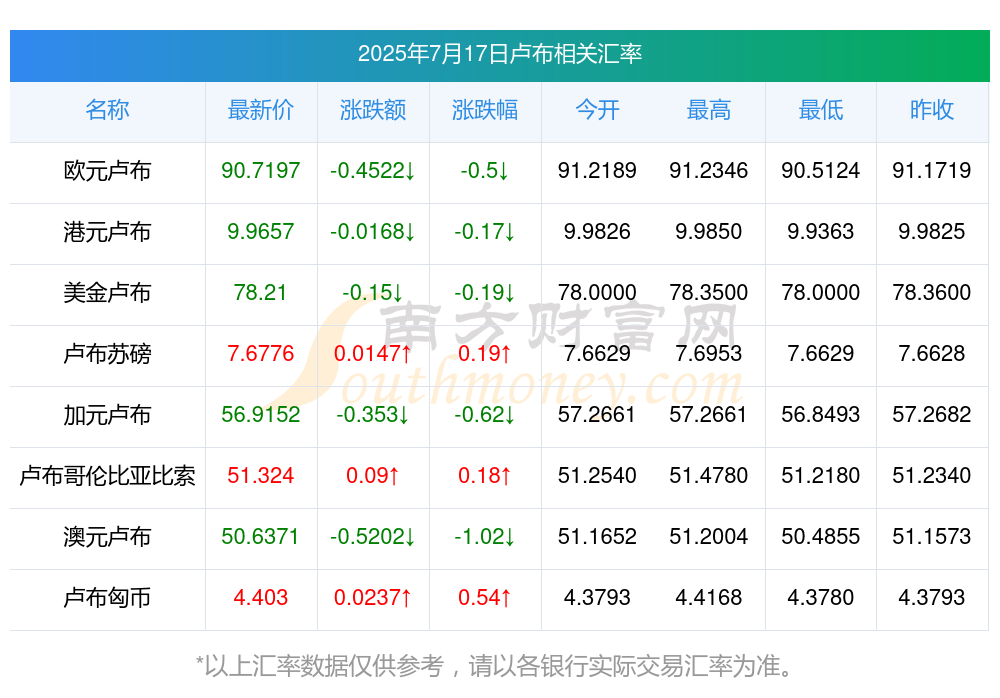Select the 今开 column header
The height and width of the screenshot is (698, 1000).
(x=597, y=110)
